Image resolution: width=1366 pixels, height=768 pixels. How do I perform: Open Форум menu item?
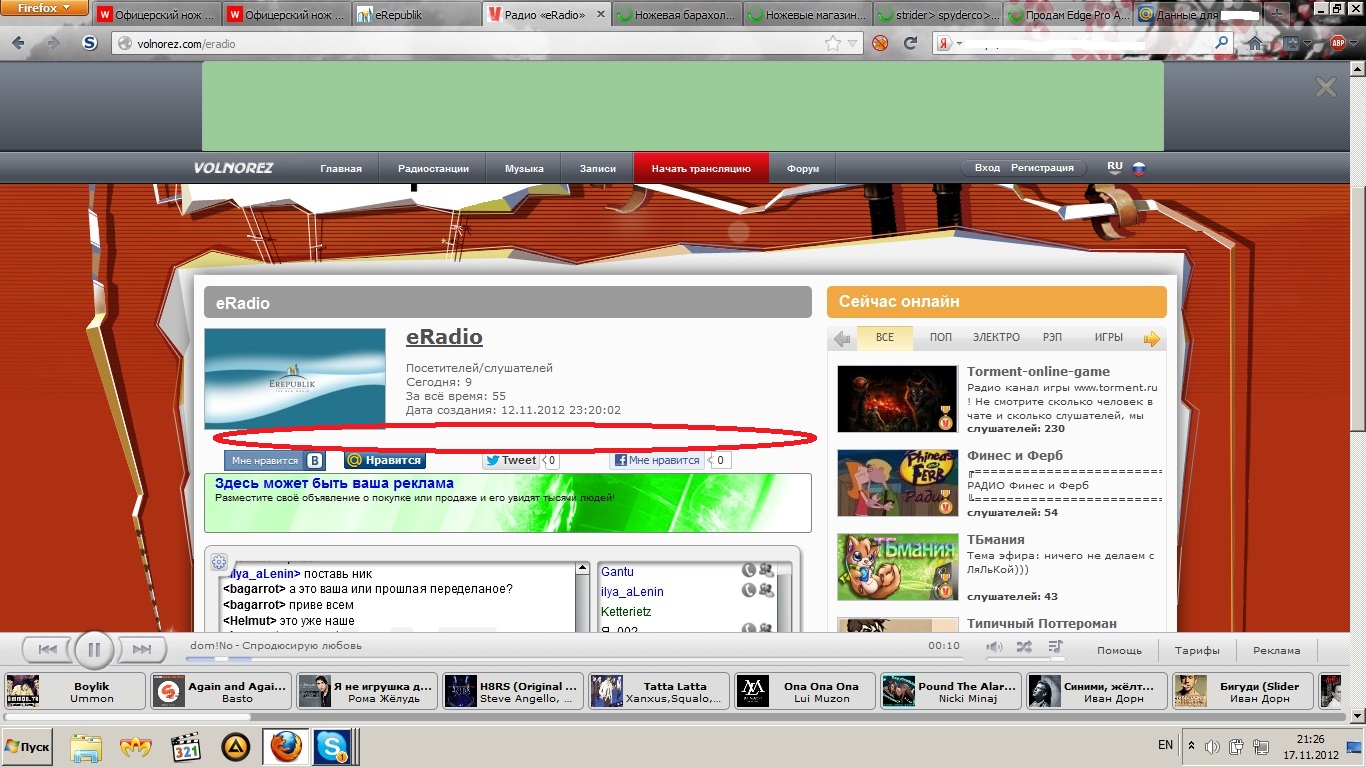click(803, 169)
